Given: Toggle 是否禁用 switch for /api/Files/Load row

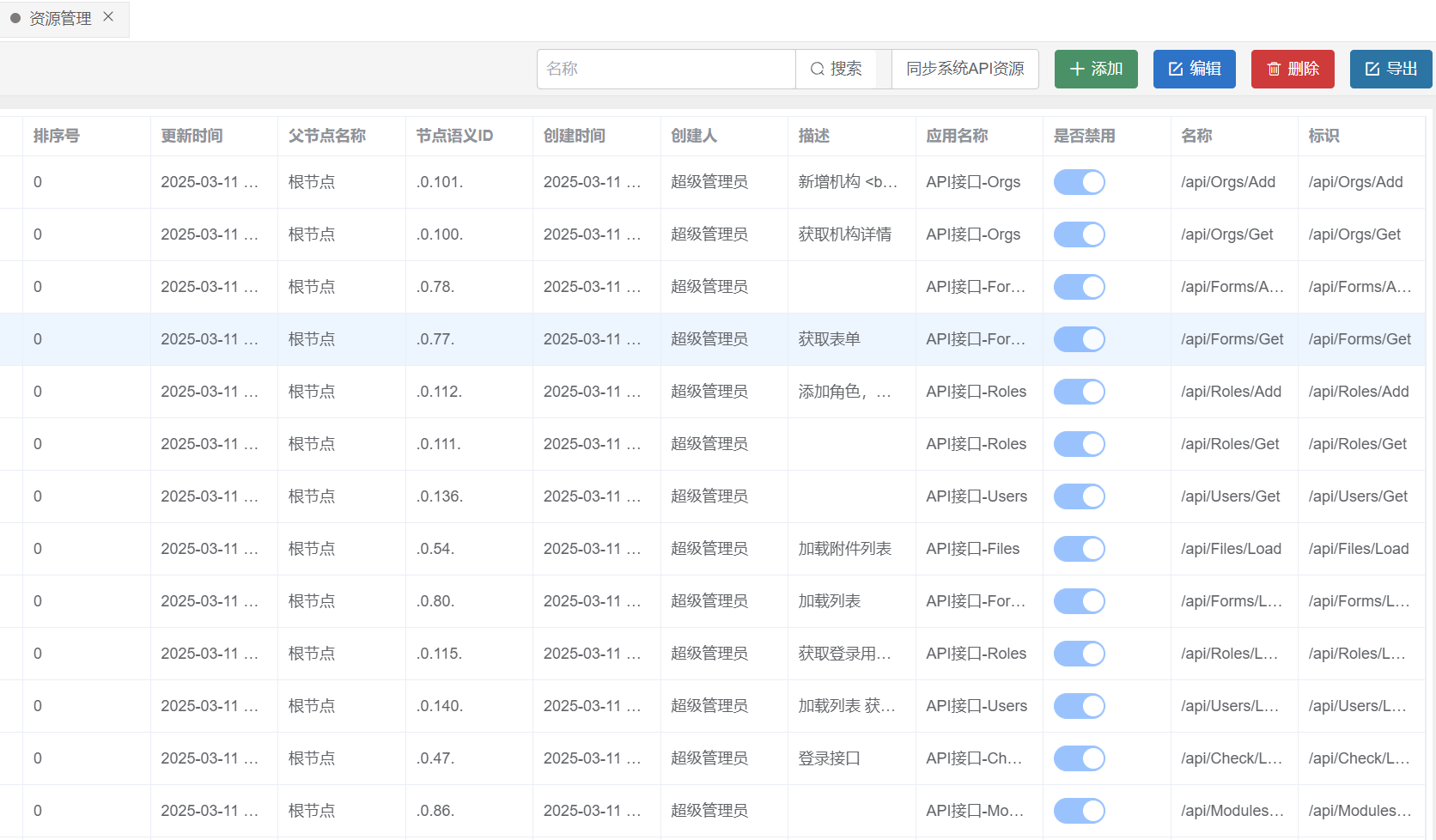Looking at the screenshot, I should tap(1080, 549).
